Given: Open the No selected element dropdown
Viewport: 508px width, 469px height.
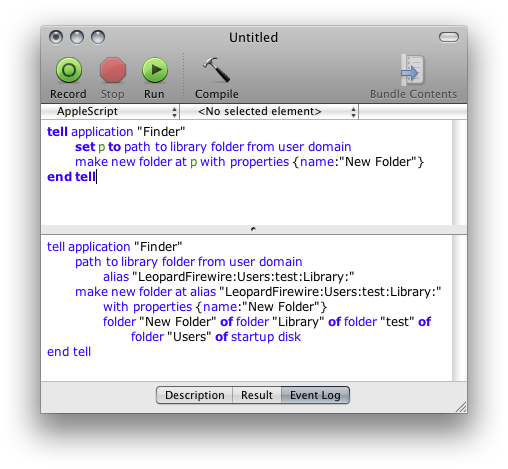Looking at the screenshot, I should click(269, 111).
